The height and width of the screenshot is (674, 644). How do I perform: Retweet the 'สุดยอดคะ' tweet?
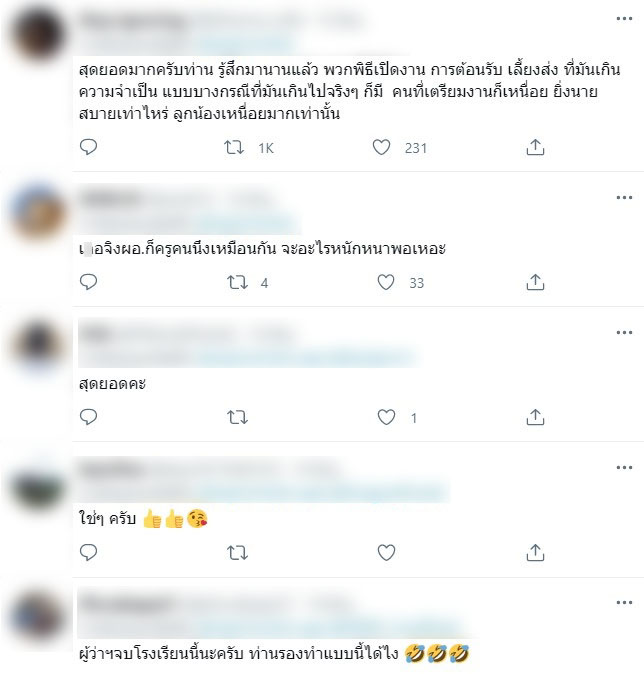(x=237, y=417)
